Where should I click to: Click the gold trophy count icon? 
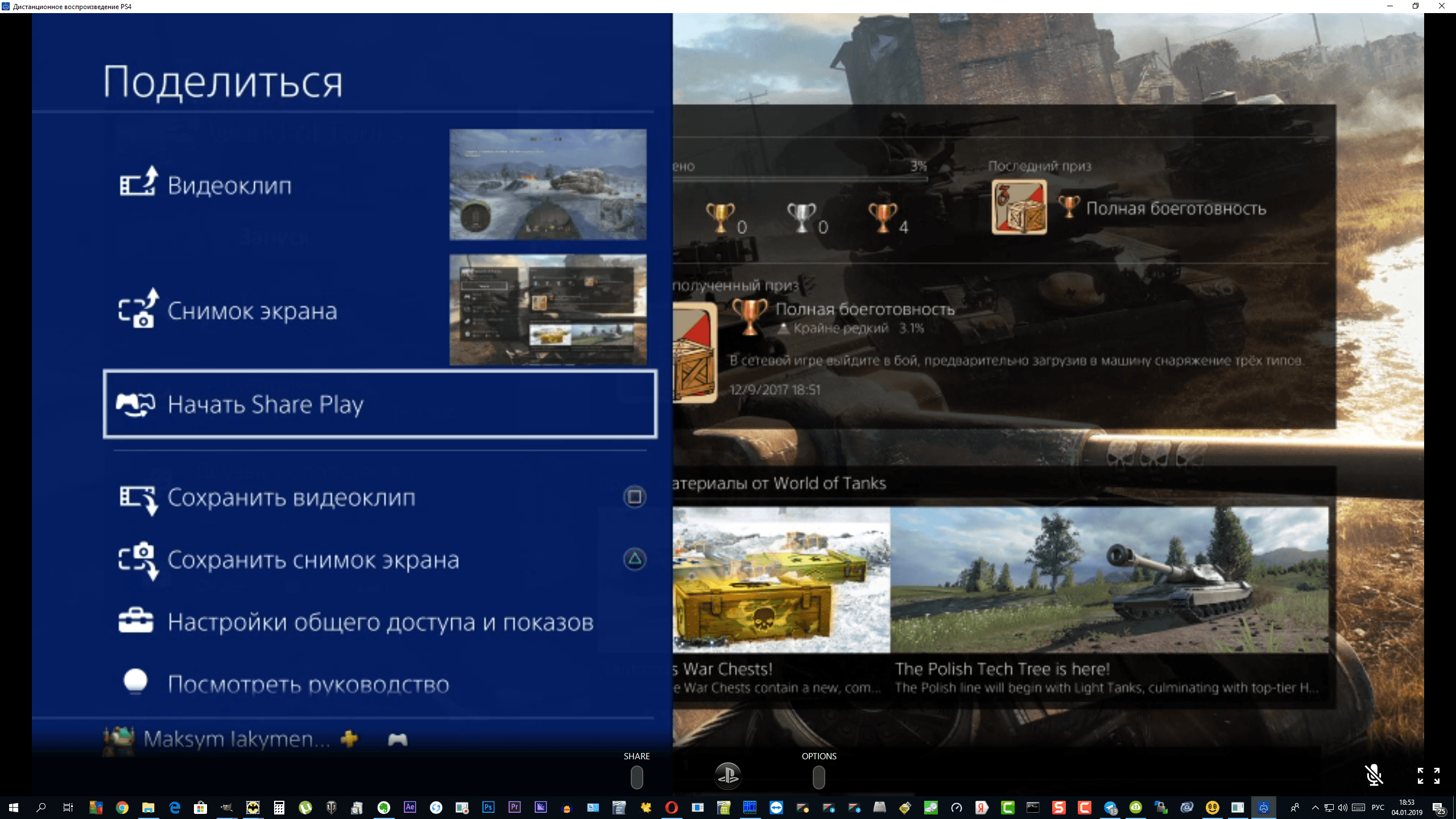click(x=720, y=218)
